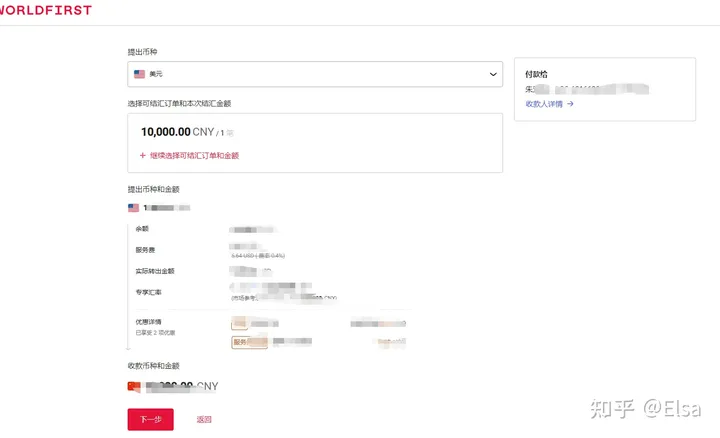Viewport: 720px width, 438px height.
Task: Click the dropdown chevron arrow in currency box
Action: coord(493,74)
